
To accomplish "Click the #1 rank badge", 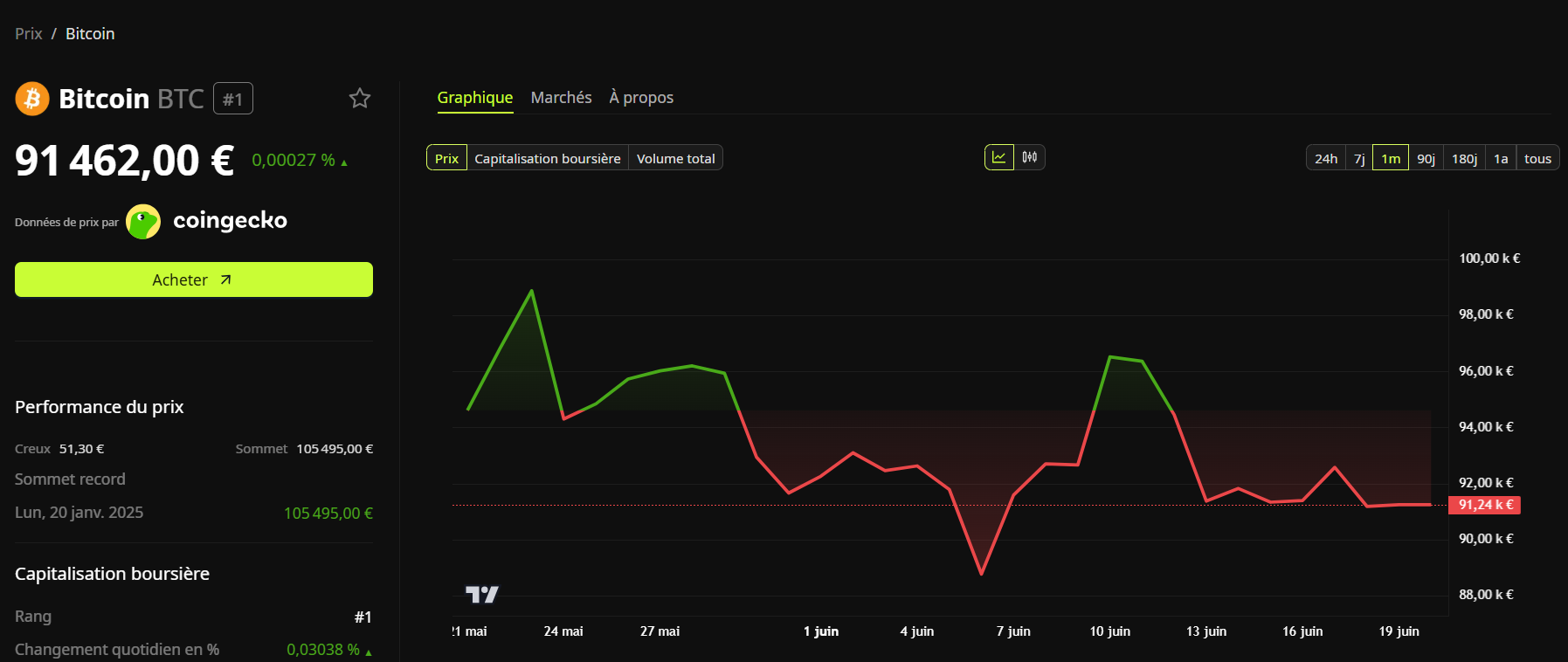I will tap(233, 99).
